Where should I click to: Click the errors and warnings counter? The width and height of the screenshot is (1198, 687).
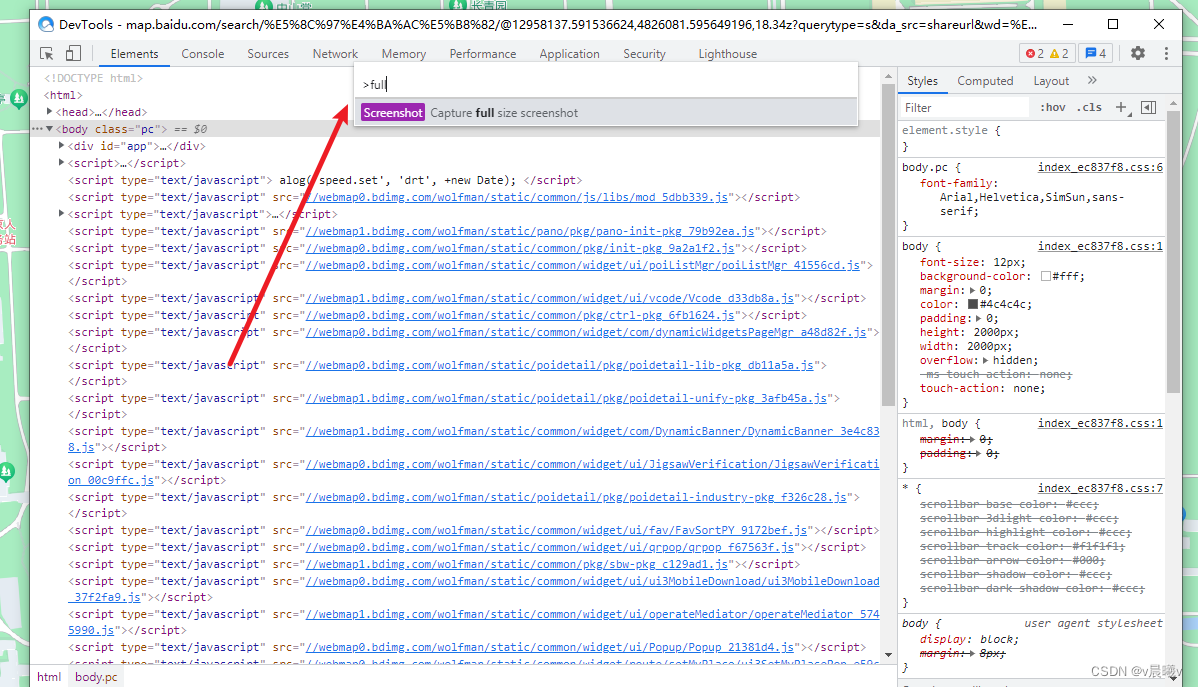(x=1047, y=53)
